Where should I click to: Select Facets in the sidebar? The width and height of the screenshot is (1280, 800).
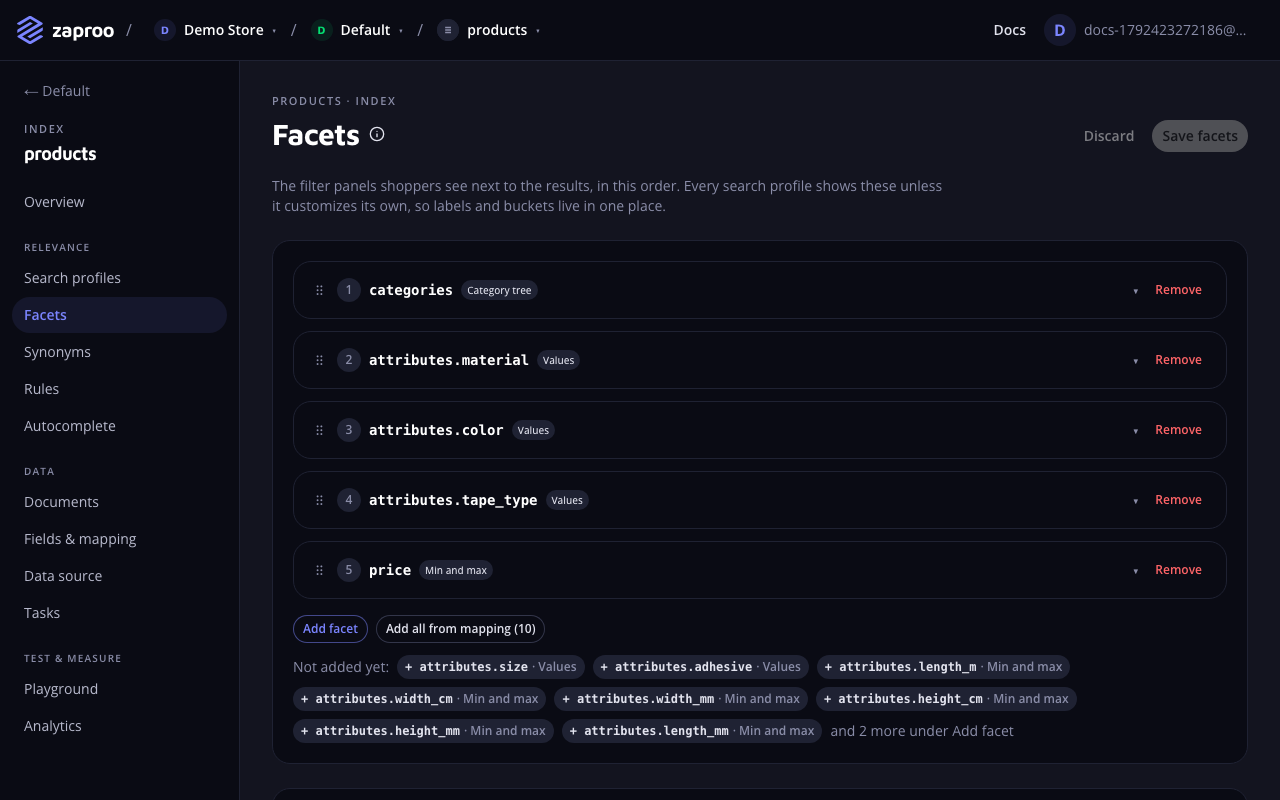(119, 315)
